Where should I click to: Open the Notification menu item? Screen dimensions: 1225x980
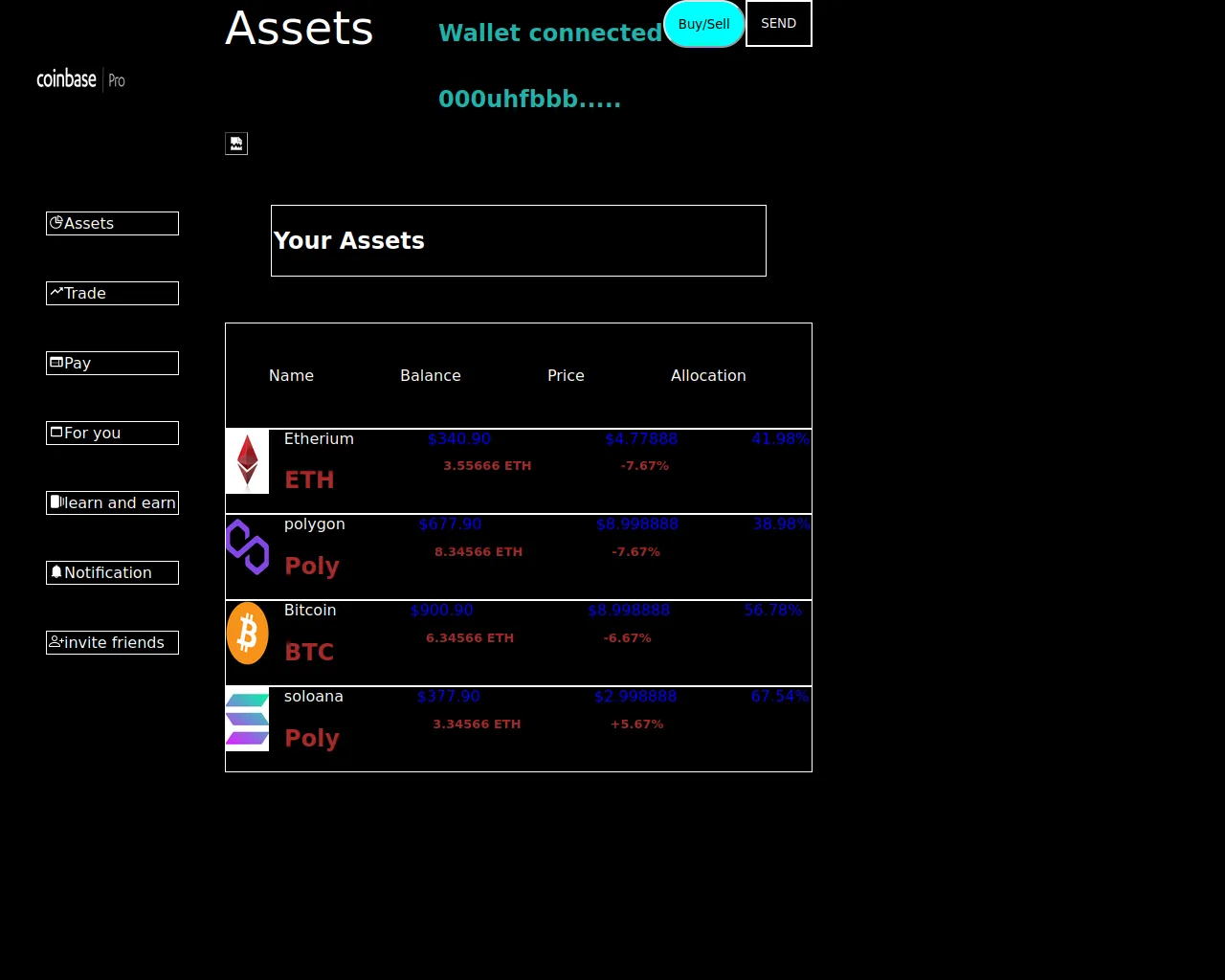112,572
